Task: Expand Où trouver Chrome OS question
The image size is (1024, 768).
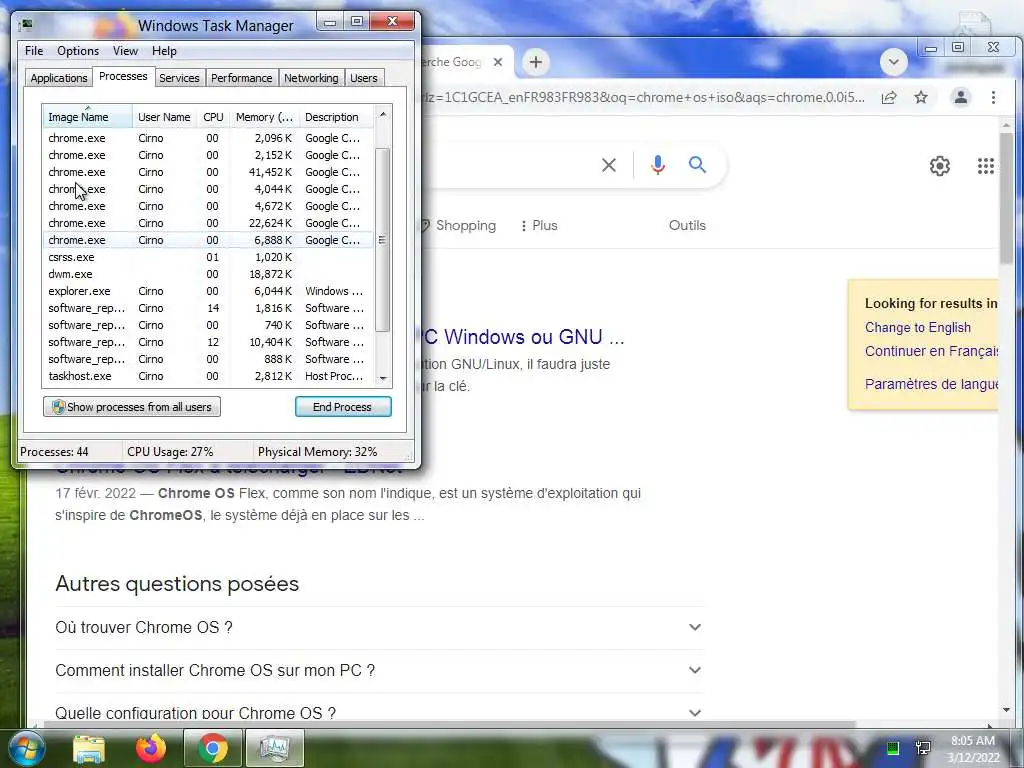Action: tap(379, 628)
